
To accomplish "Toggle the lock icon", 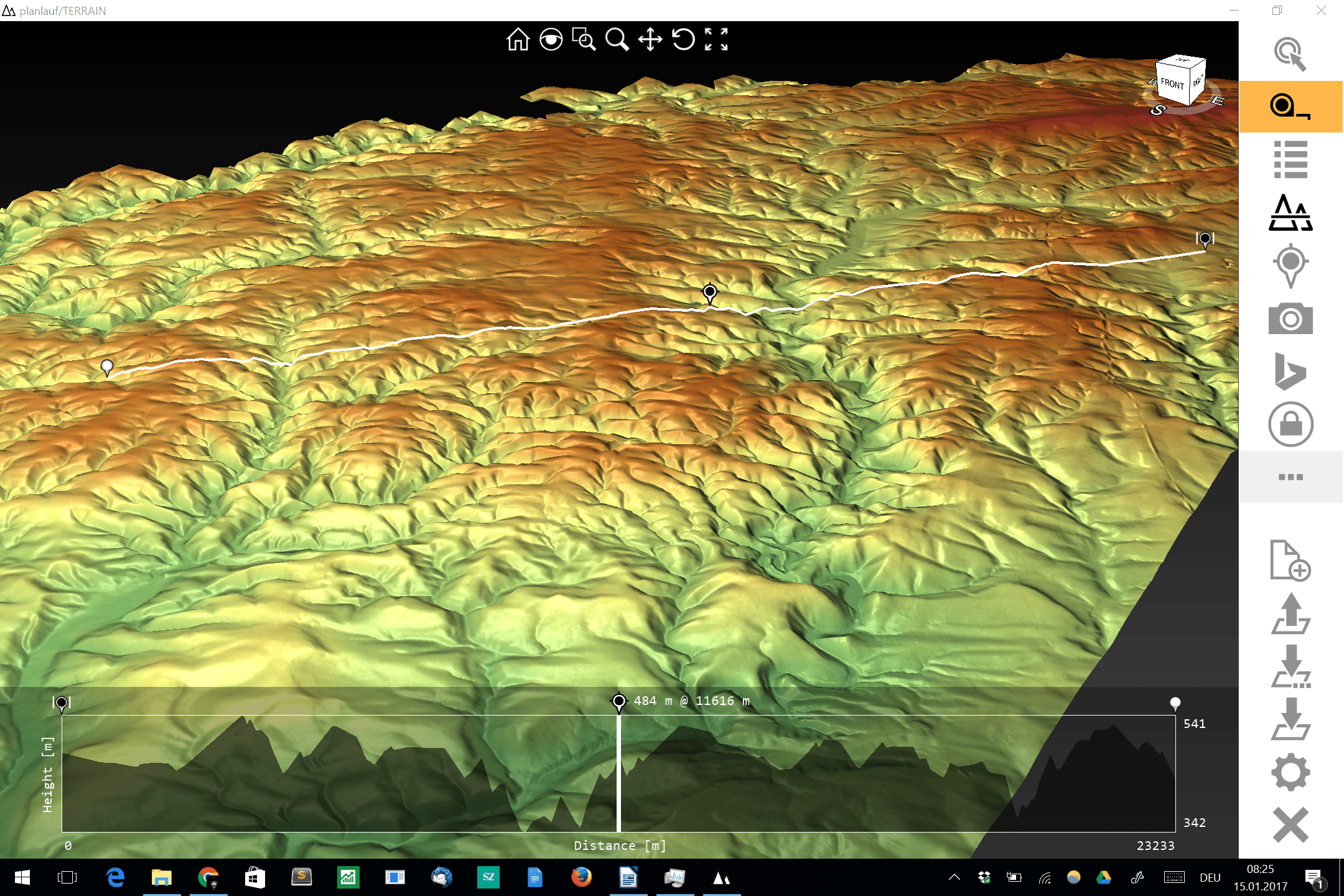I will pos(1290,424).
